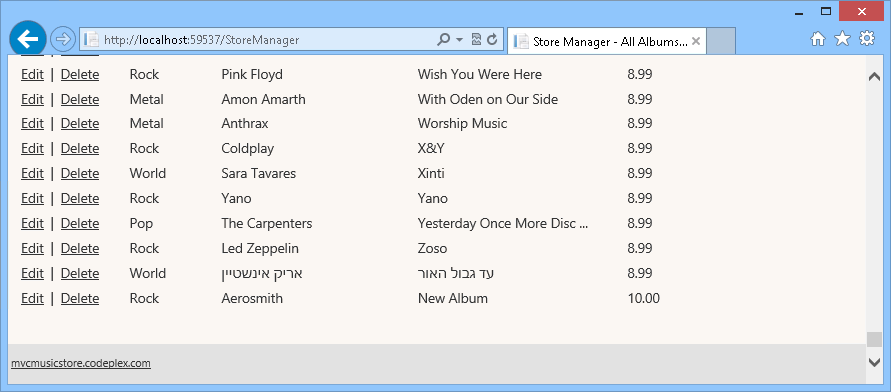The width and height of the screenshot is (891, 392).
Task: Delete the Aerosmith New Album entry
Action: click(x=80, y=298)
